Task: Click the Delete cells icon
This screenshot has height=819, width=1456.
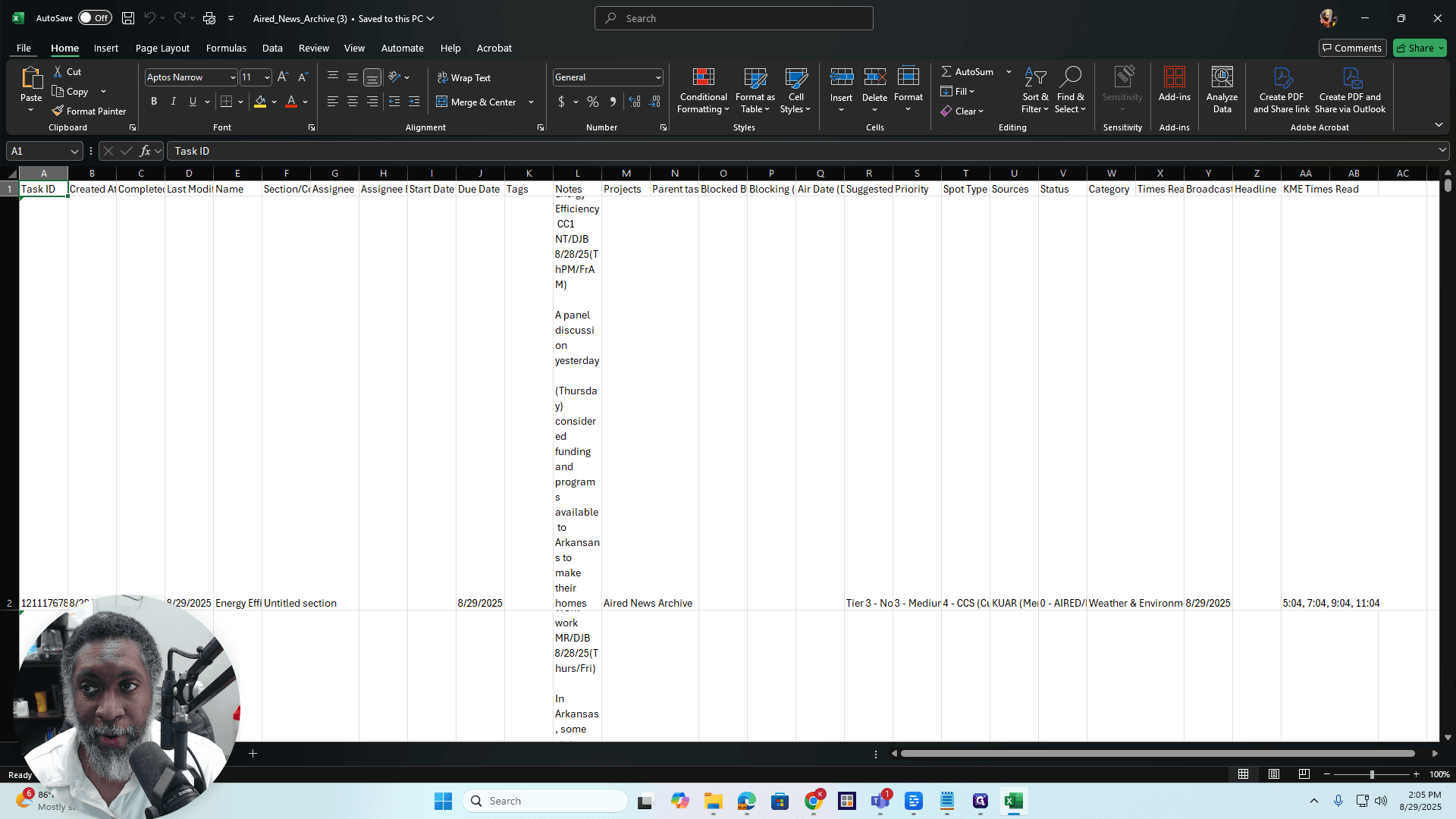Action: click(874, 77)
